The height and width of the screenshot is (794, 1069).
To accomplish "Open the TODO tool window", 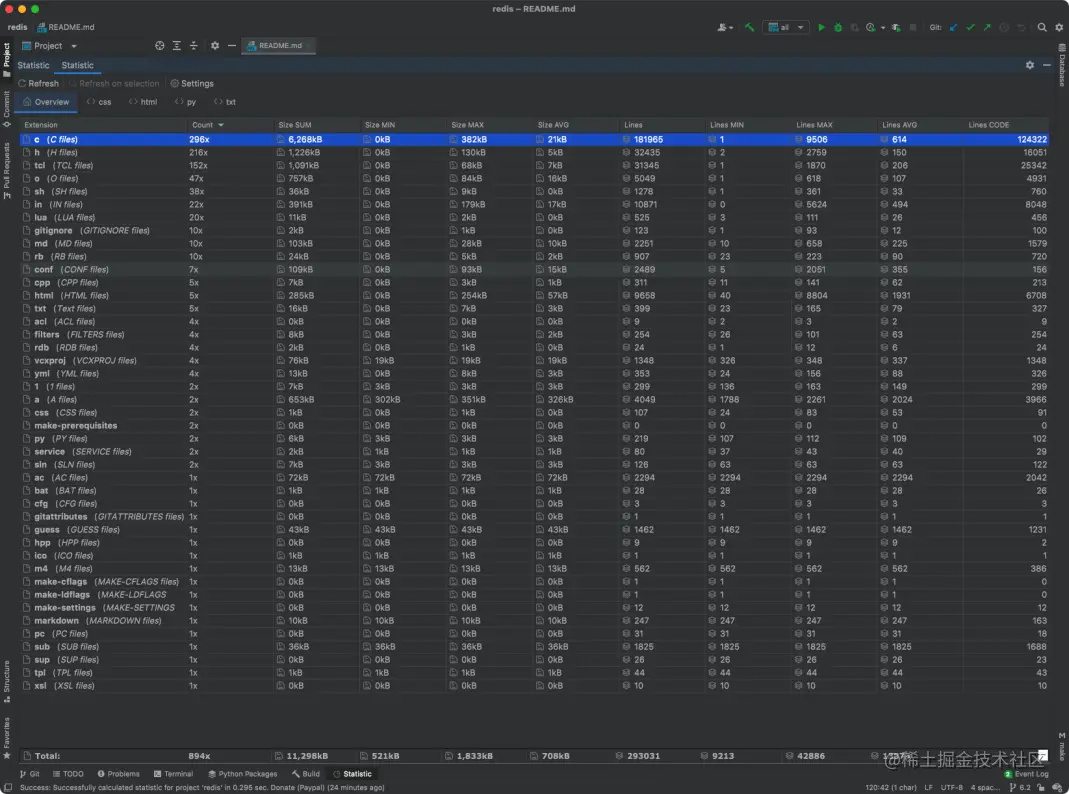I will [68, 774].
